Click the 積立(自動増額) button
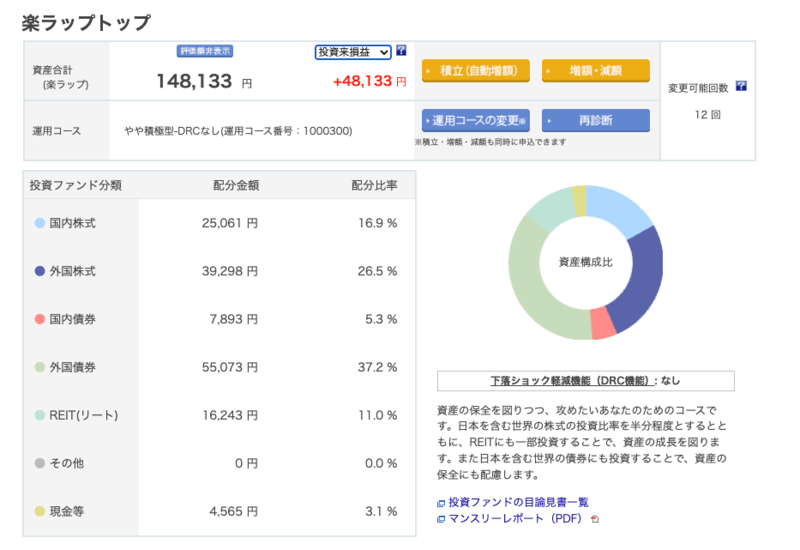This screenshot has height=550, width=800. tap(476, 70)
